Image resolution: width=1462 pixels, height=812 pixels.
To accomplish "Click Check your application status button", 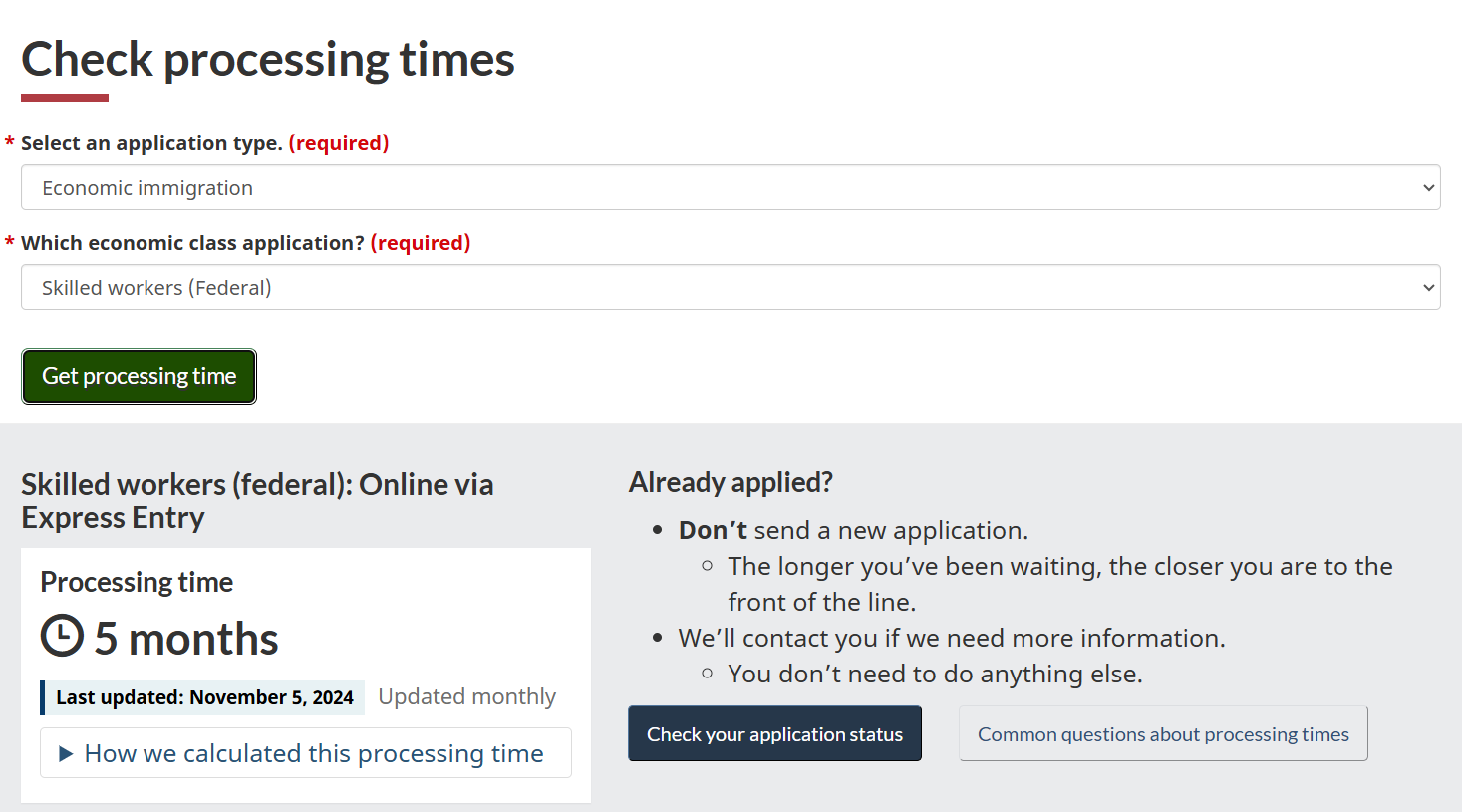I will click(774, 734).
